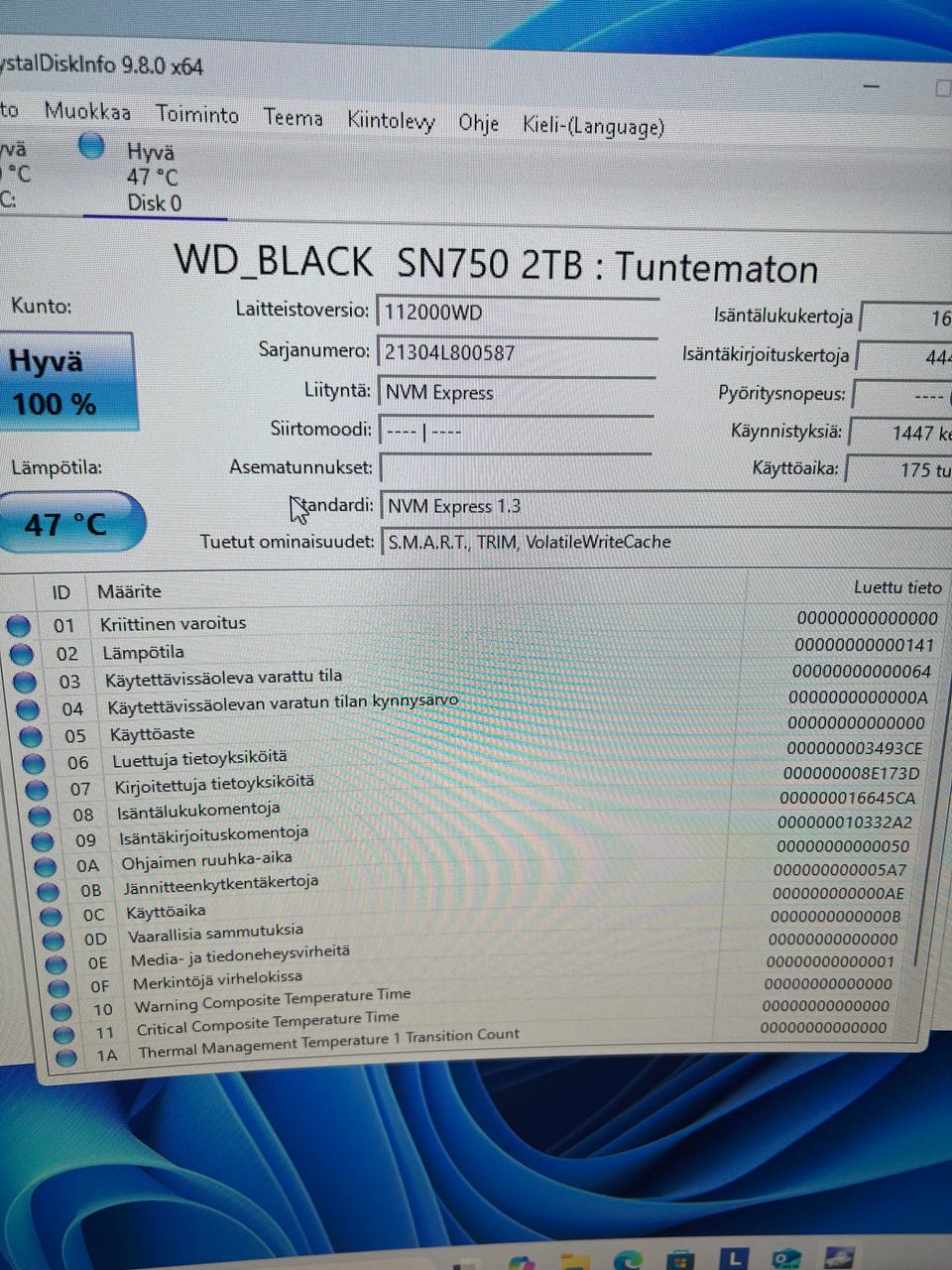952x1270 pixels.
Task: Open the Outlook app from the taskbar
Action: 786,1259
